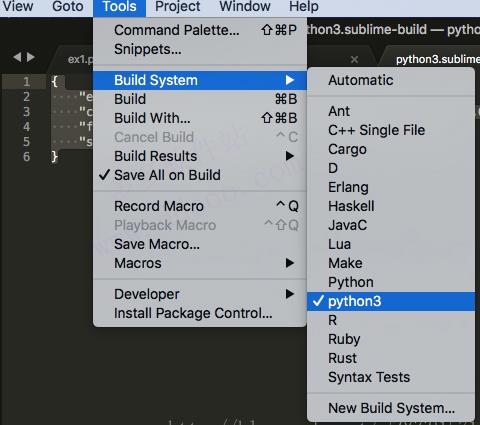The image size is (480, 425).
Task: Click the forward tab navigation arrow
Action: coord(31,57)
